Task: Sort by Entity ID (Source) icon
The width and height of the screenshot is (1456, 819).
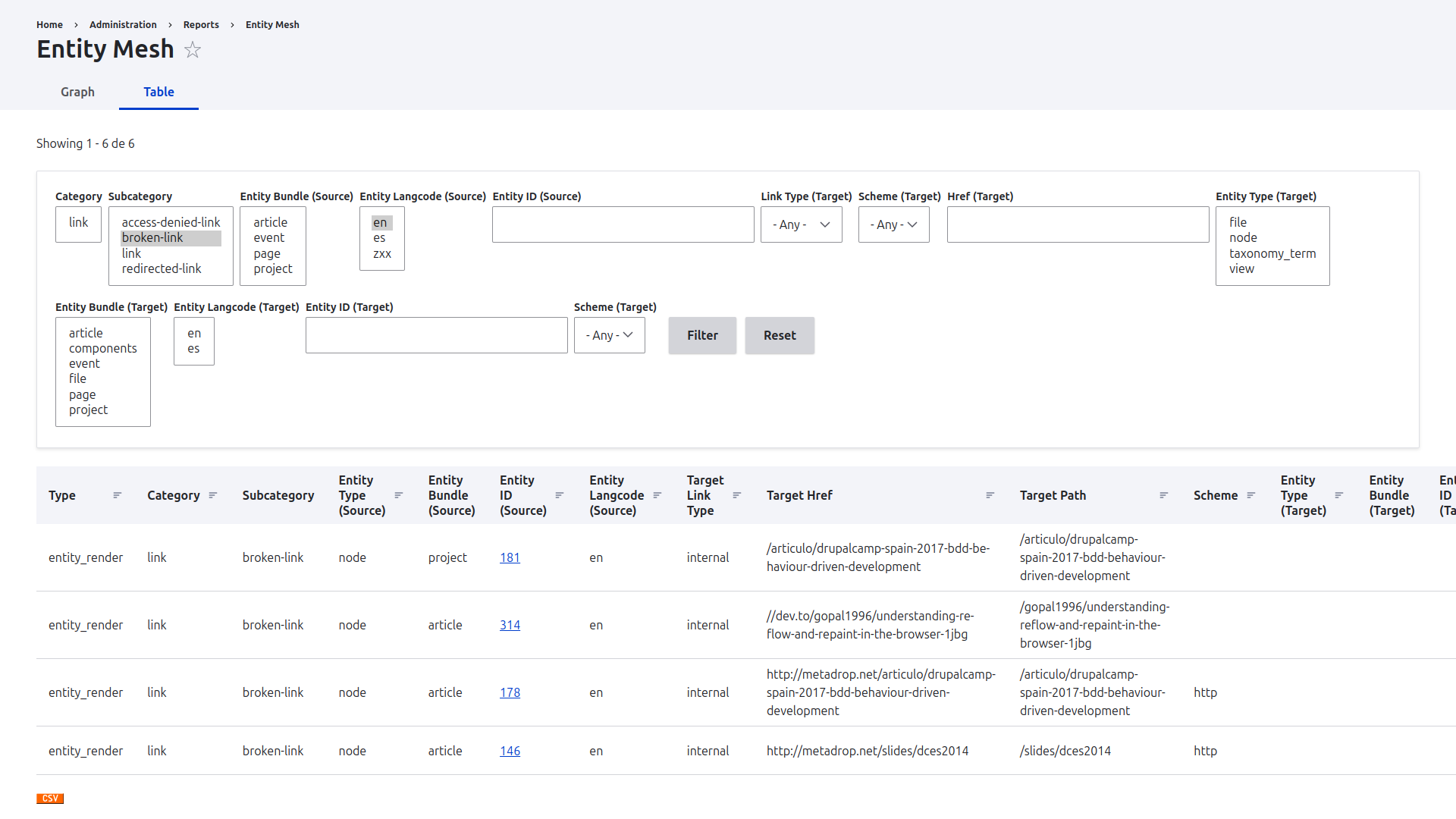Action: click(560, 495)
